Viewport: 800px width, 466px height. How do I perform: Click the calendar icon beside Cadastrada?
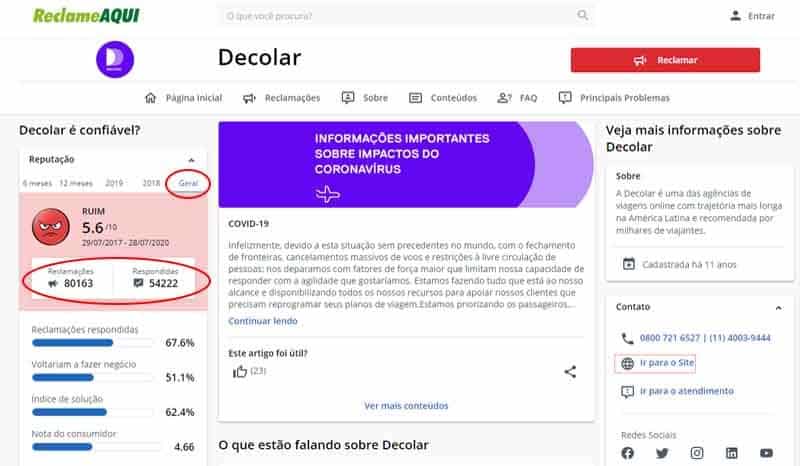click(629, 264)
